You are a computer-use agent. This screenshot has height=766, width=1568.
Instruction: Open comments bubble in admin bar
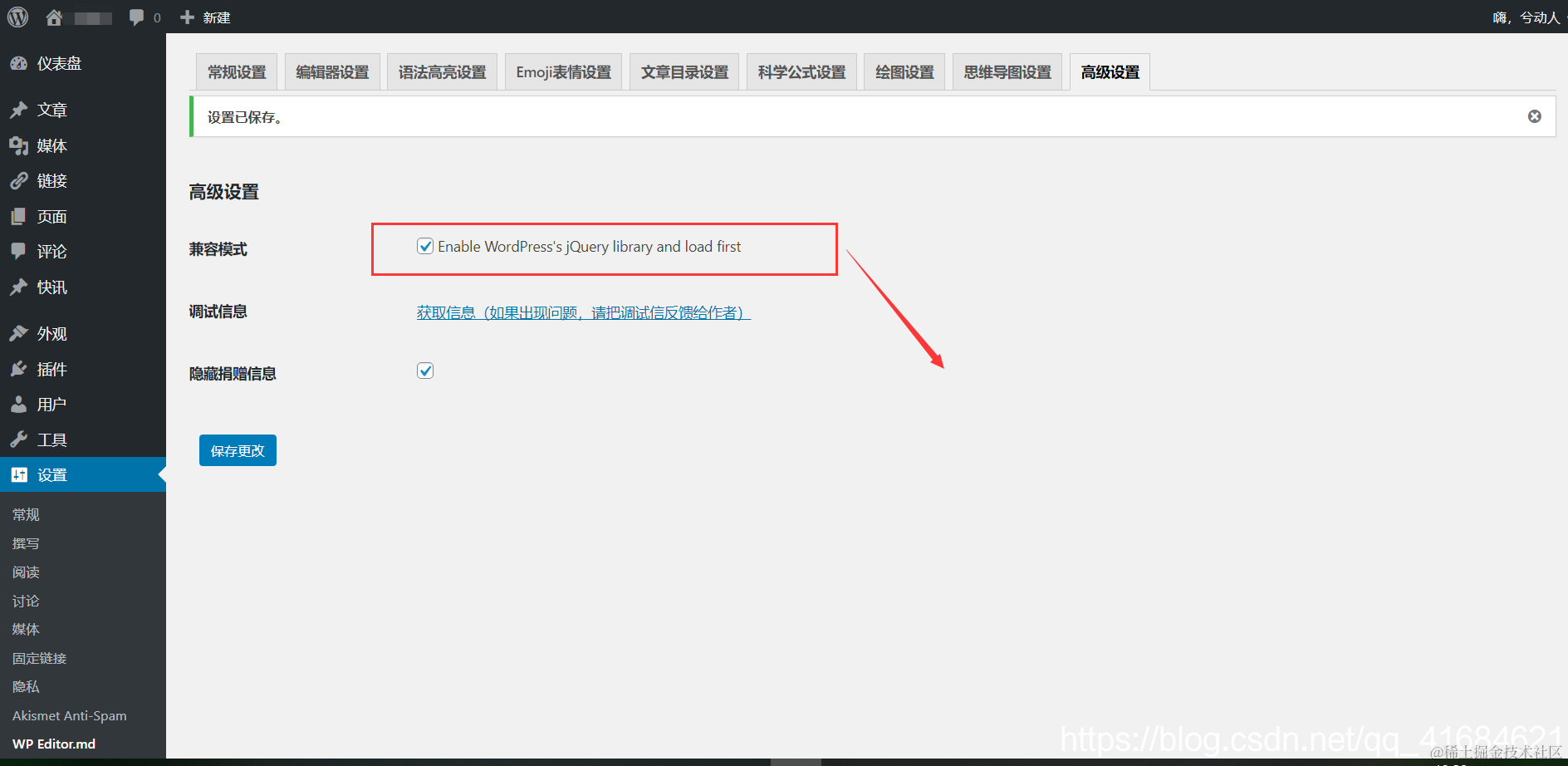pyautogui.click(x=137, y=17)
